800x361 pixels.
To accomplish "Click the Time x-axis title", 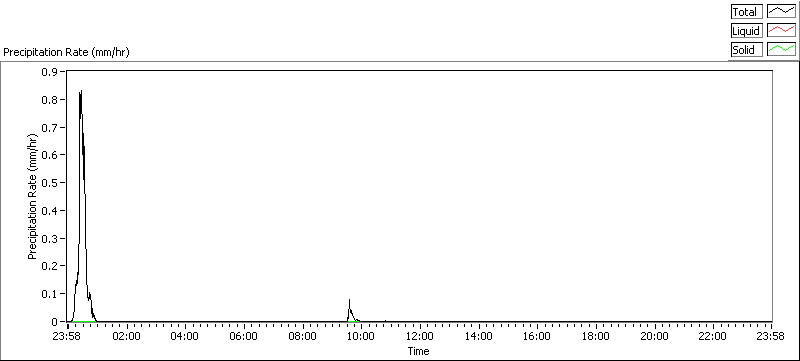I will coord(418,351).
